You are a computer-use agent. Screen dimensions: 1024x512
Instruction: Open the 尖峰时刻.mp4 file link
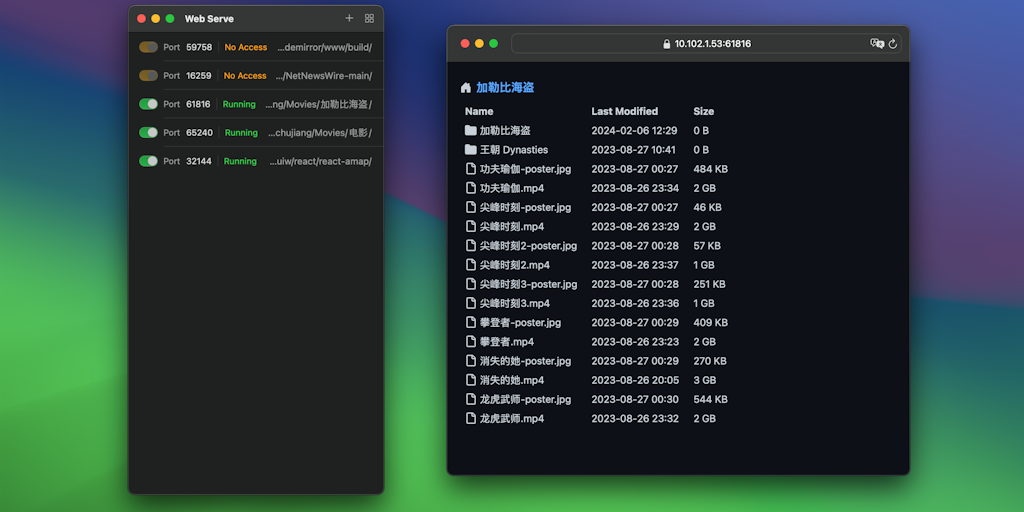[511, 227]
